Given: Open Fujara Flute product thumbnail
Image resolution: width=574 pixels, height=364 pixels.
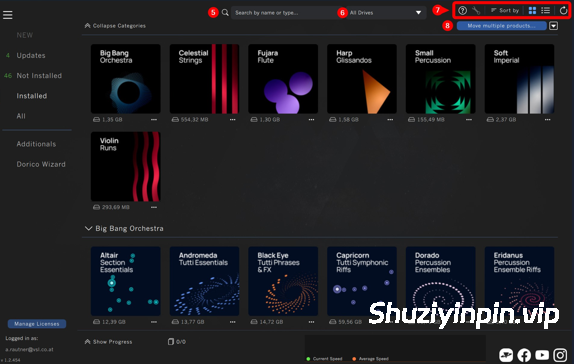Looking at the screenshot, I should [283, 79].
